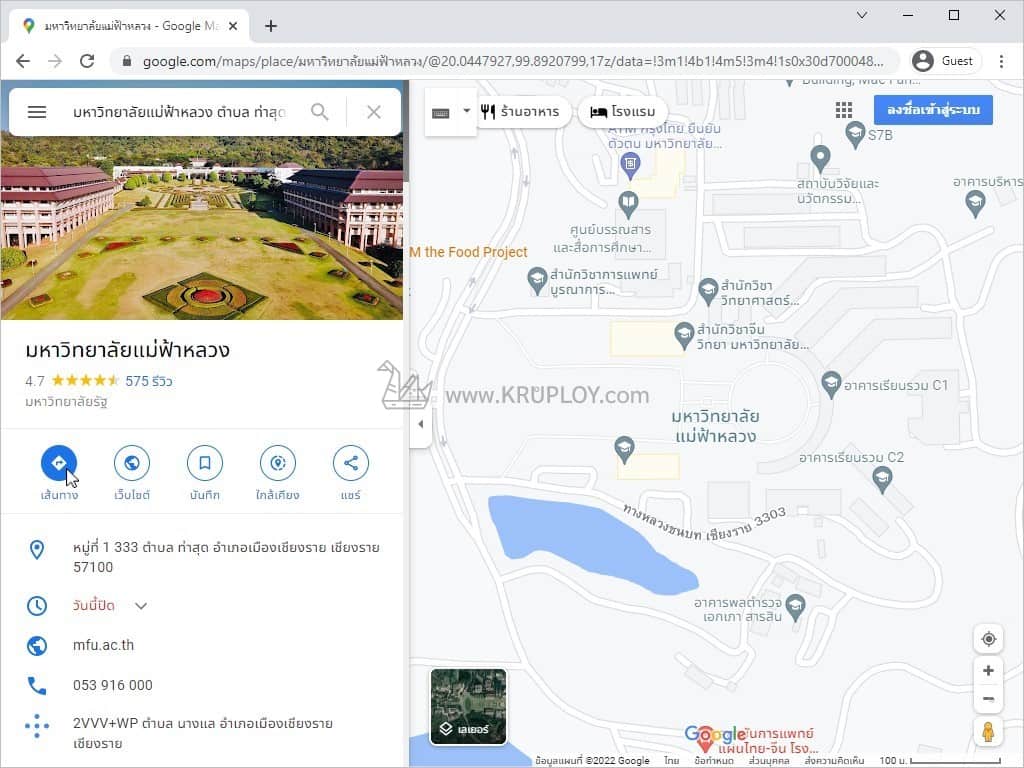Image resolution: width=1024 pixels, height=768 pixels.
Task: Copy the plus code 2VVV+WP
Action: click(202, 733)
